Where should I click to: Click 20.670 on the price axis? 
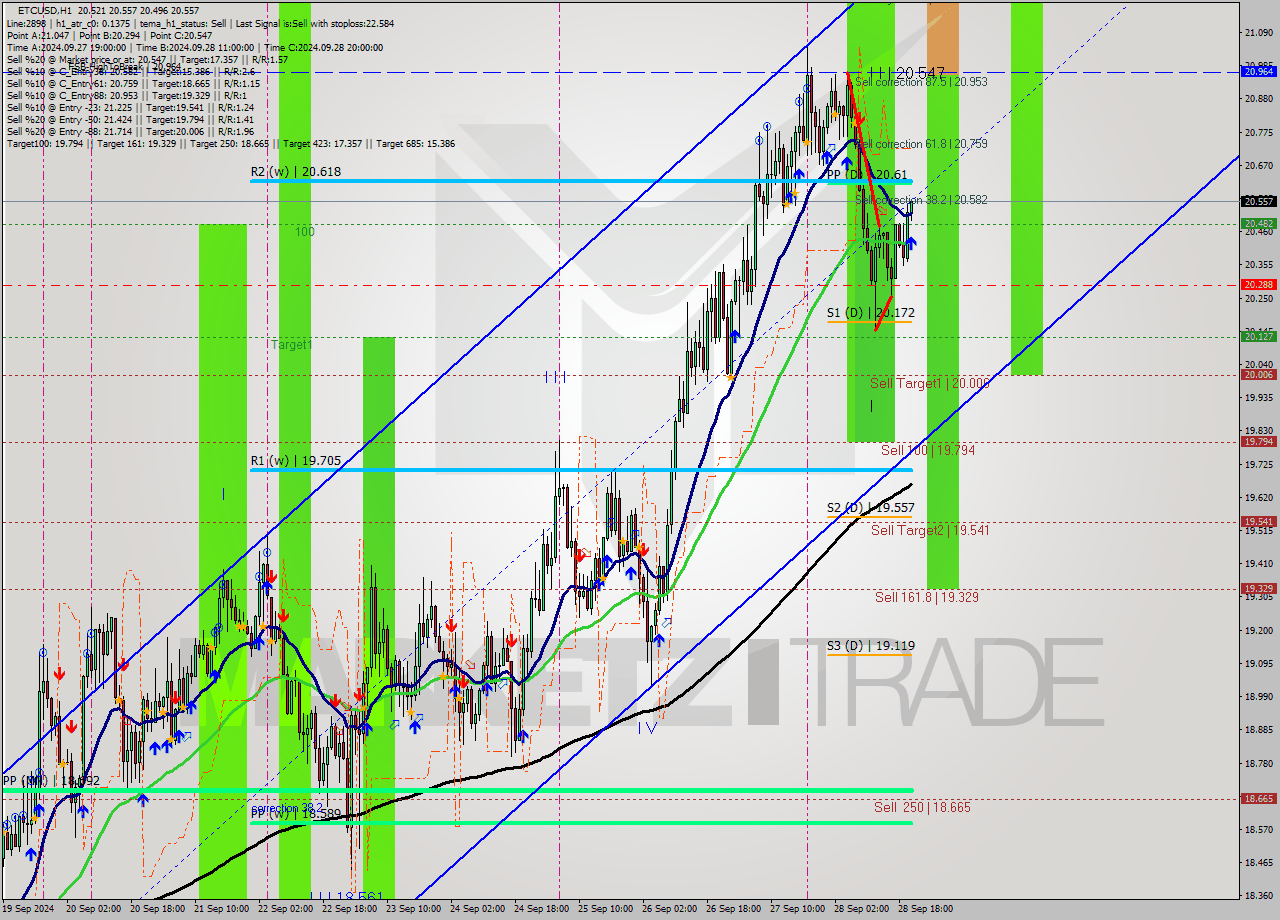tap(1258, 165)
